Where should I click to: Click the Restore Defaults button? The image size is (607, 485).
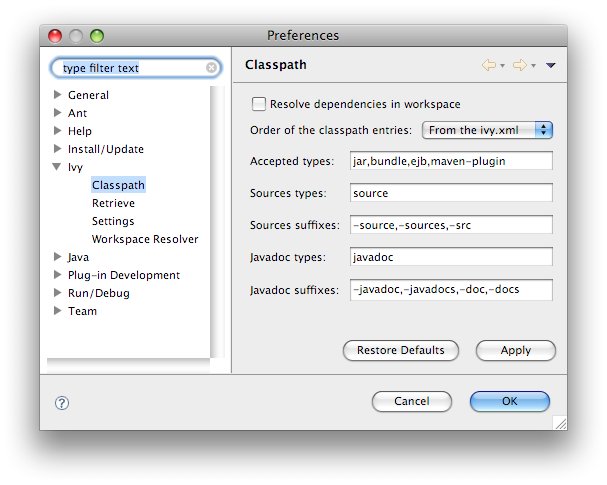[x=401, y=351]
